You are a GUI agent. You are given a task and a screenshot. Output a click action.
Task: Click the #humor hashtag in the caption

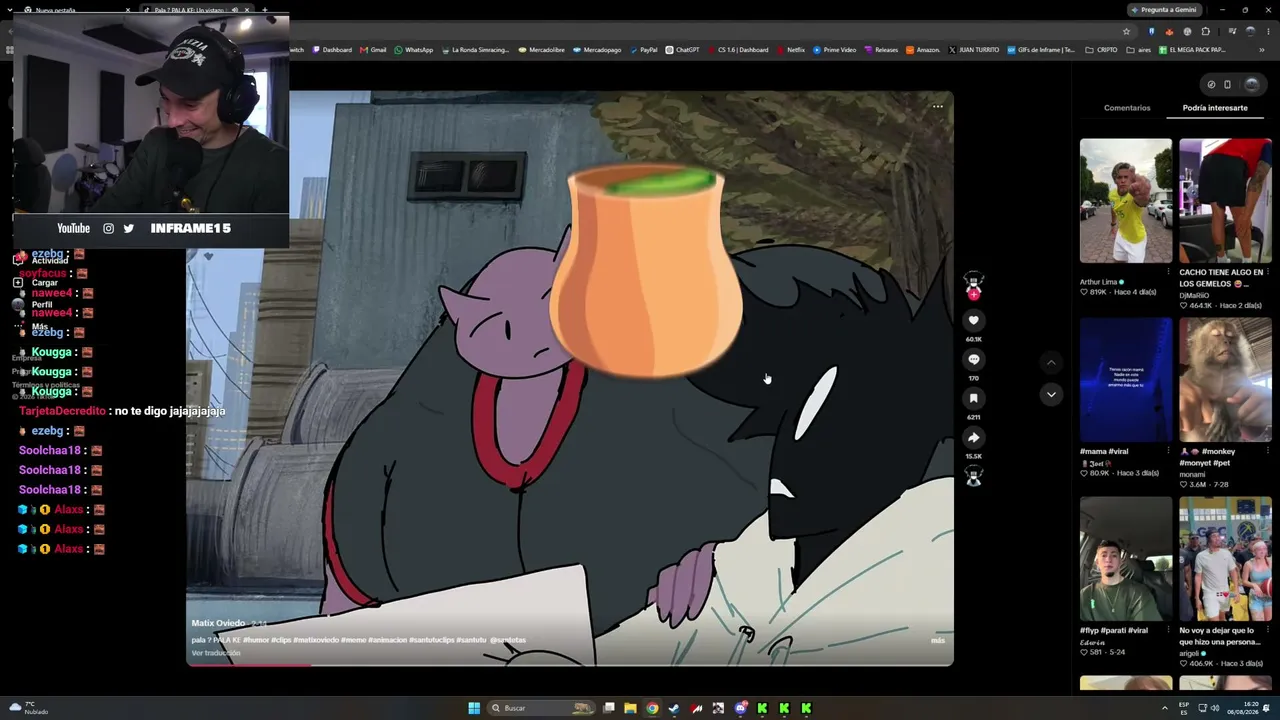tap(256, 640)
